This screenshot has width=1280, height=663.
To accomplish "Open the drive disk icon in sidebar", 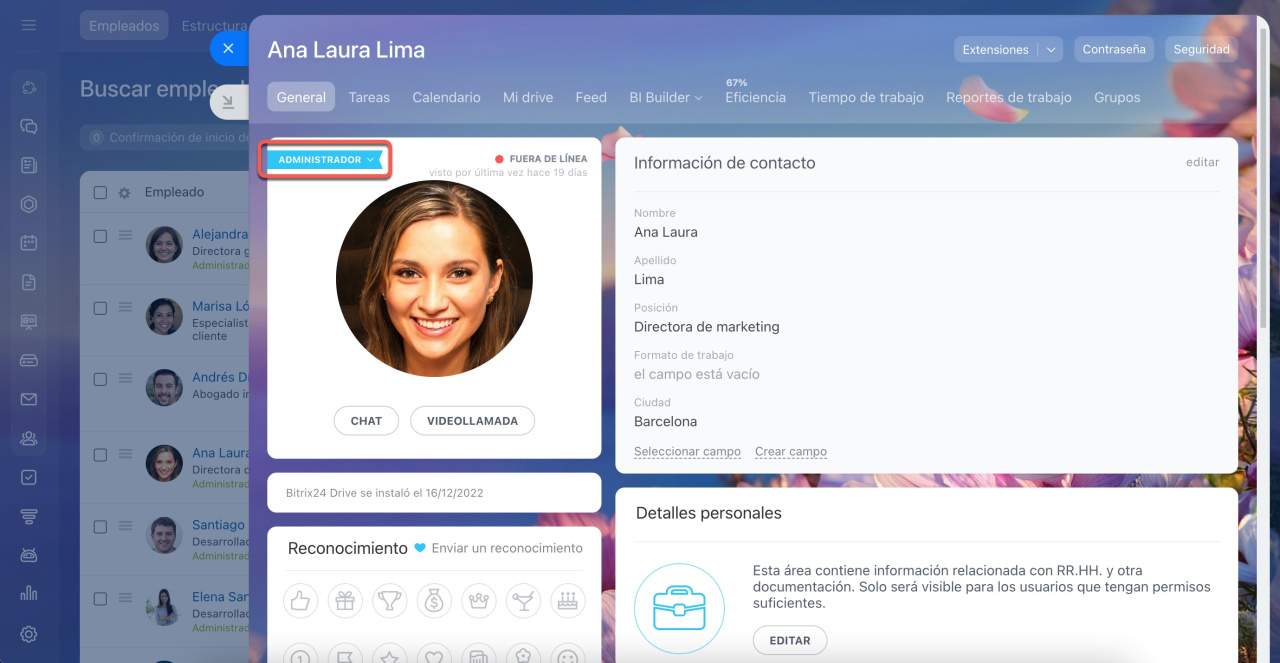I will pyautogui.click(x=28, y=360).
